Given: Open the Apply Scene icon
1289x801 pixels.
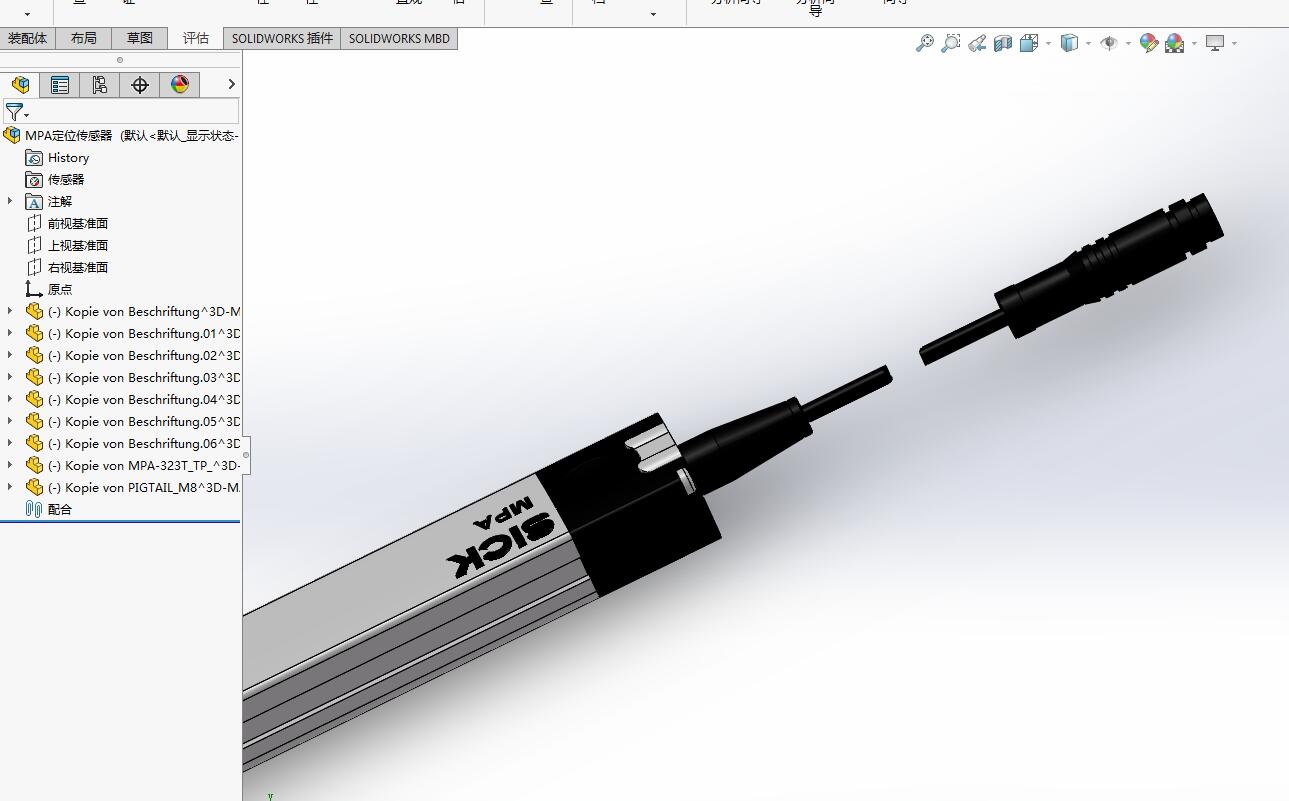Looking at the screenshot, I should [x=1174, y=43].
